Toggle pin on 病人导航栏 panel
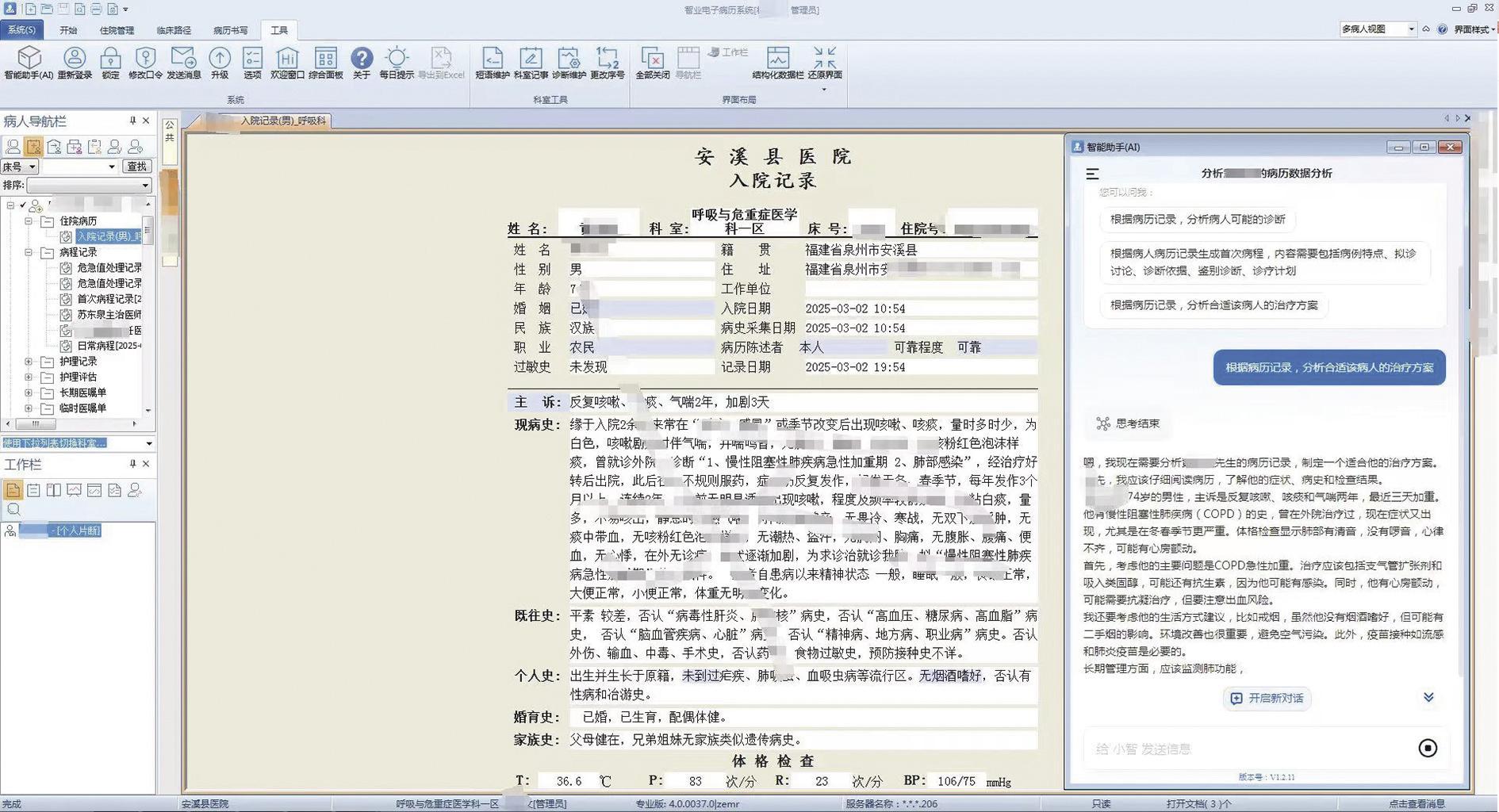The image size is (1499, 812). pyautogui.click(x=132, y=121)
